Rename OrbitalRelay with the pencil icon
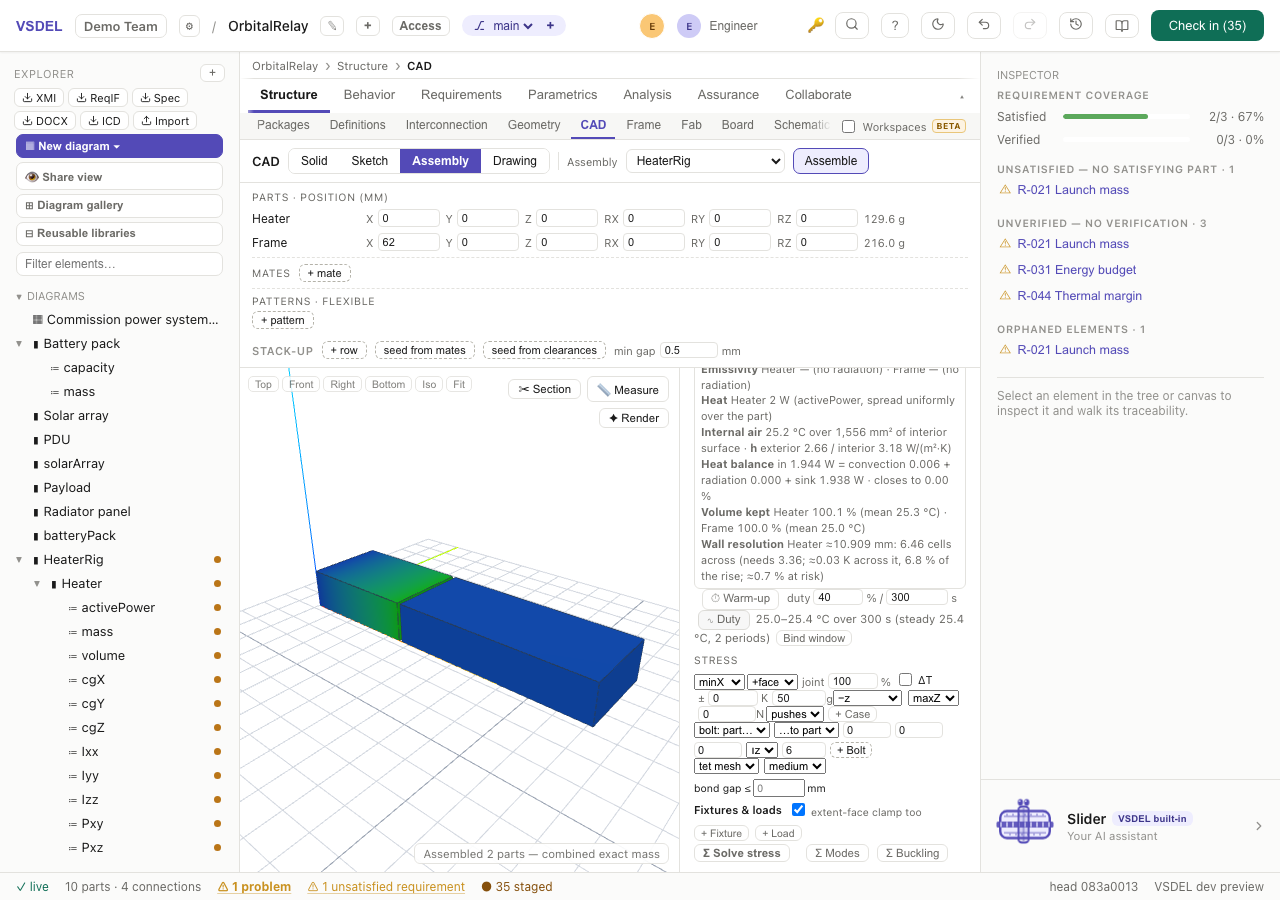This screenshot has width=1280, height=900. pos(332,26)
